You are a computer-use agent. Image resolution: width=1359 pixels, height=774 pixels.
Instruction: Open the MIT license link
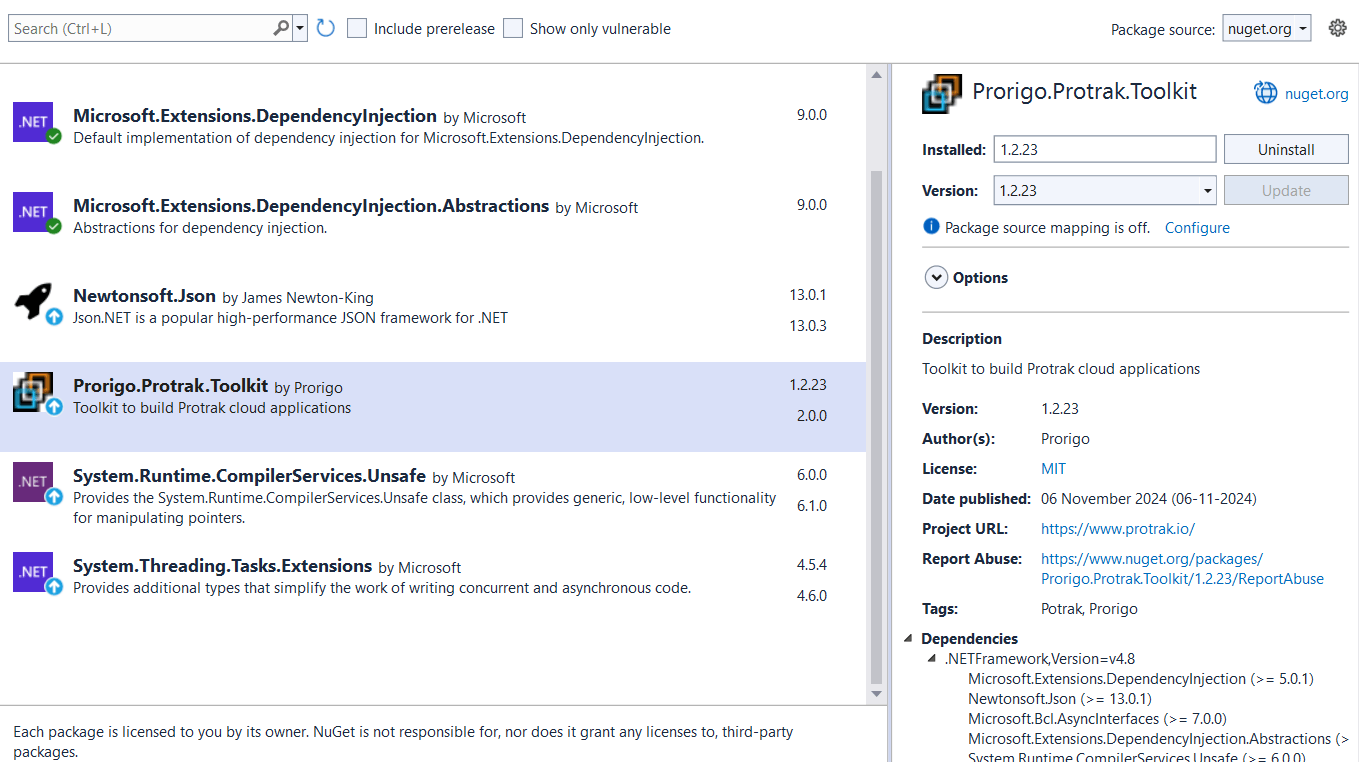point(1053,468)
